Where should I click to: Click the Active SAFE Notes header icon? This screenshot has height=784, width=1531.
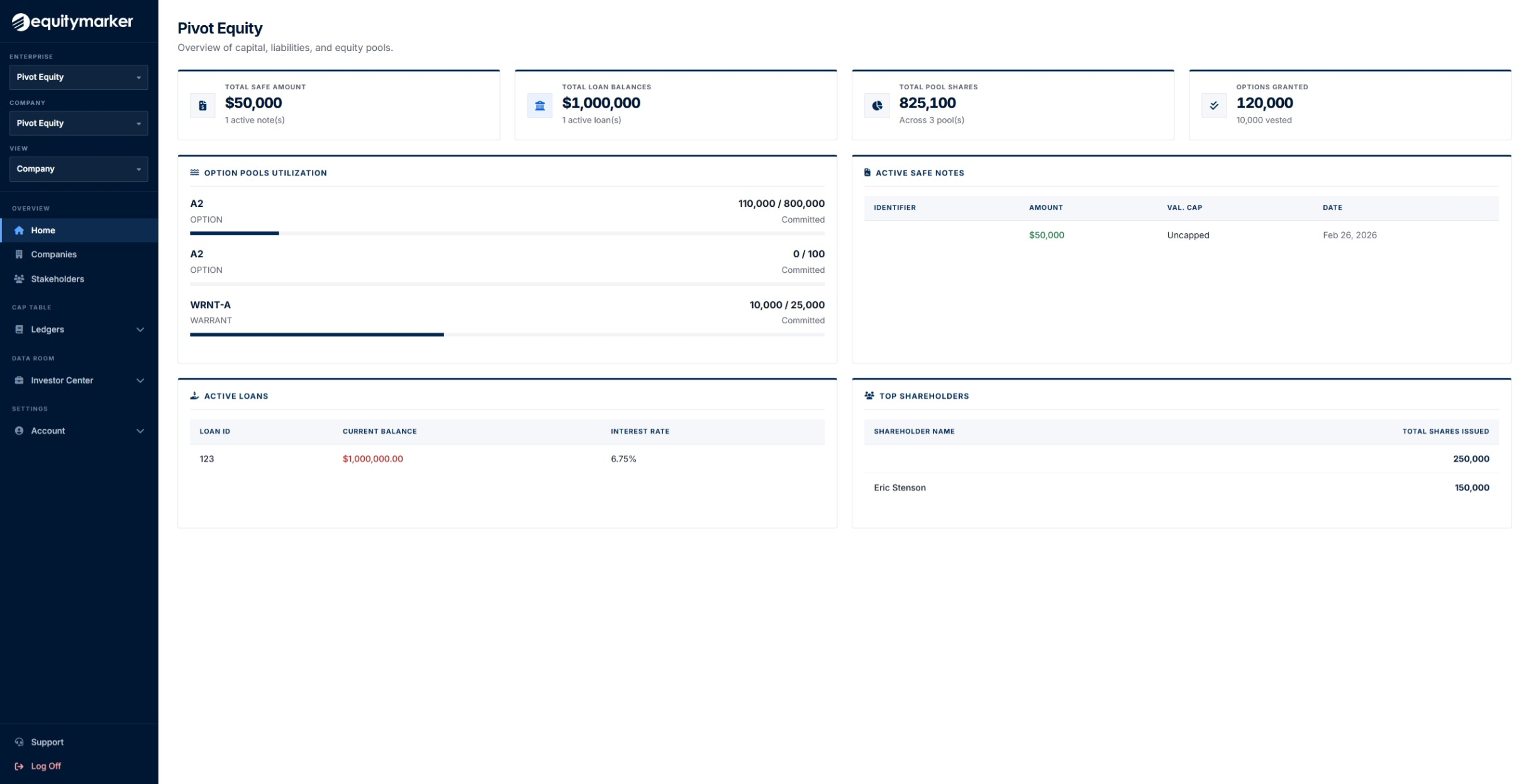(x=867, y=172)
